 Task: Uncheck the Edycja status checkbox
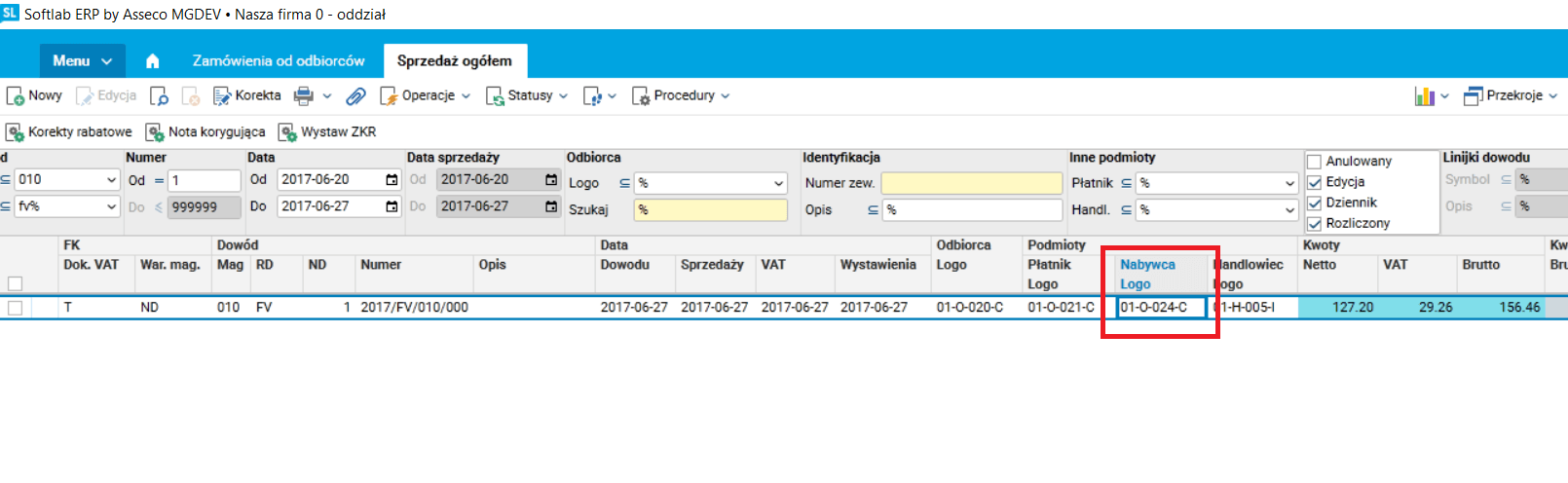click(x=1314, y=182)
